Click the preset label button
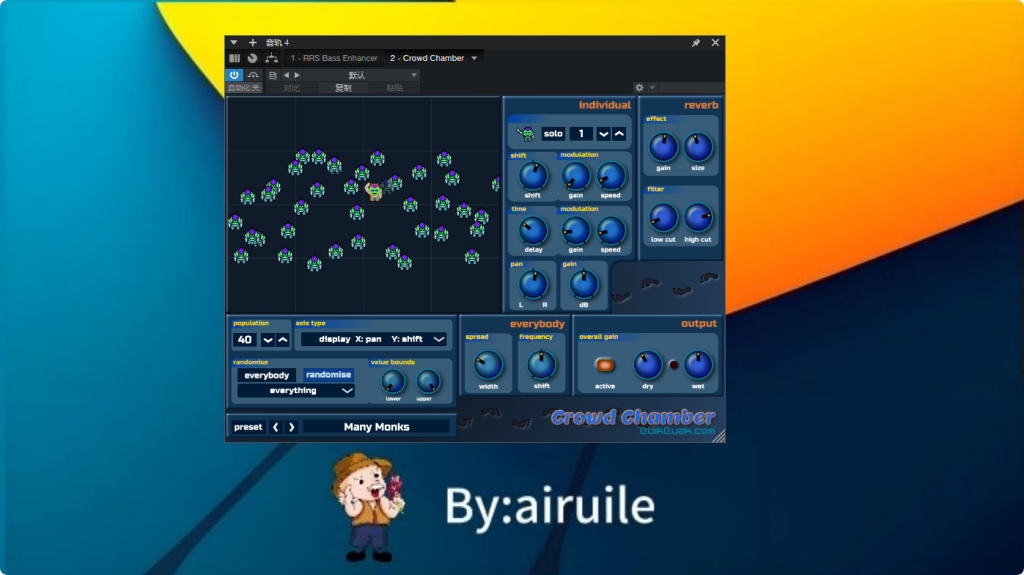The height and width of the screenshot is (575, 1024). click(x=248, y=427)
